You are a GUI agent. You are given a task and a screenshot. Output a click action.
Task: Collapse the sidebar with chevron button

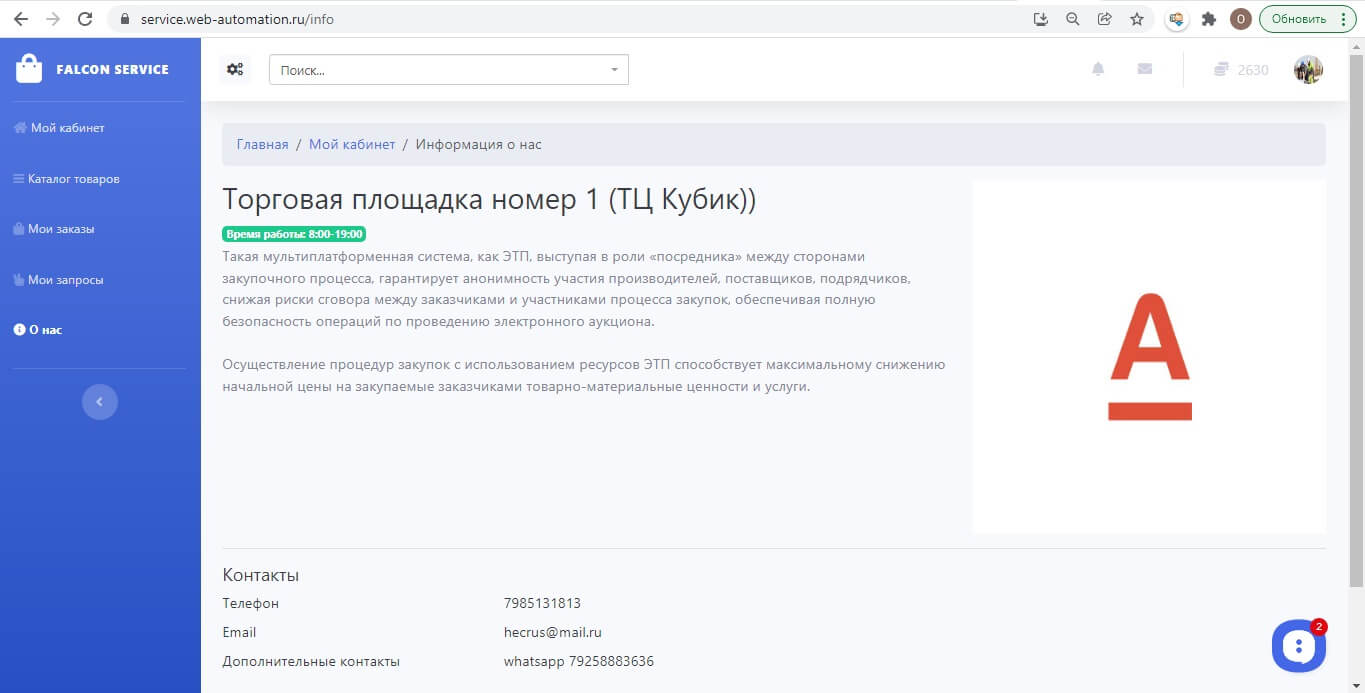pos(99,401)
